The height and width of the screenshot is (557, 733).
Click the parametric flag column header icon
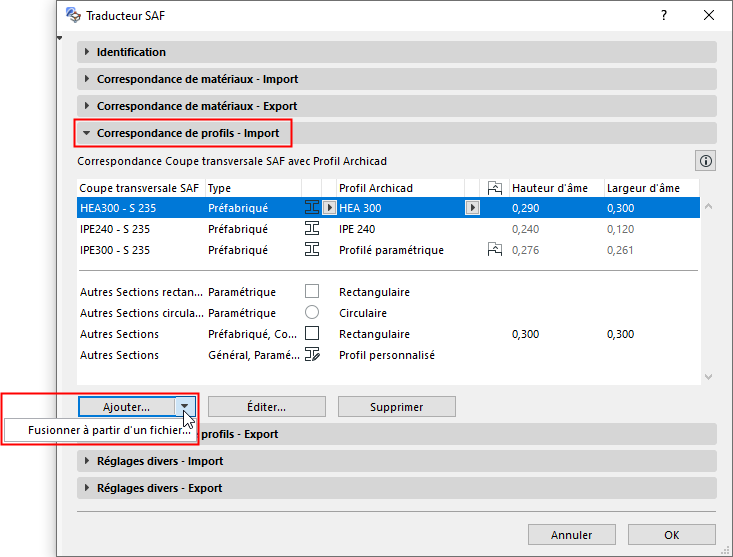click(495, 188)
